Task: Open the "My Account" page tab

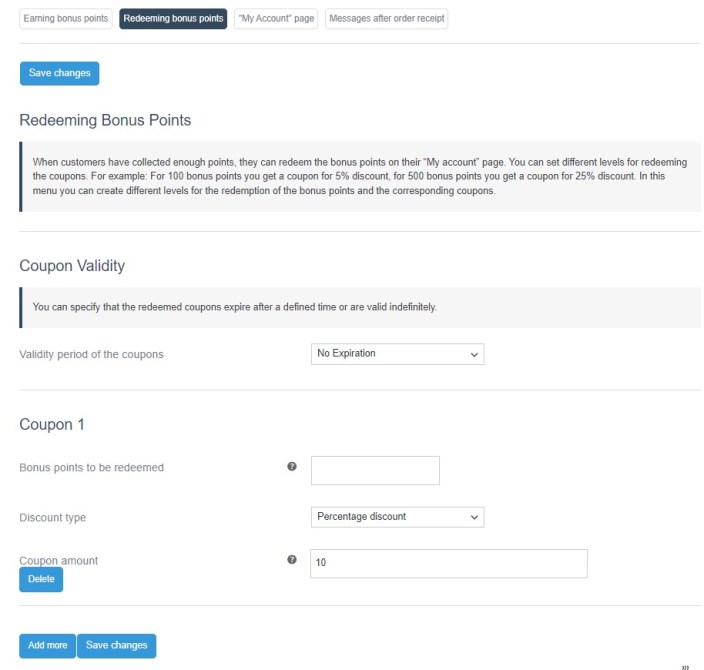Action: click(275, 19)
